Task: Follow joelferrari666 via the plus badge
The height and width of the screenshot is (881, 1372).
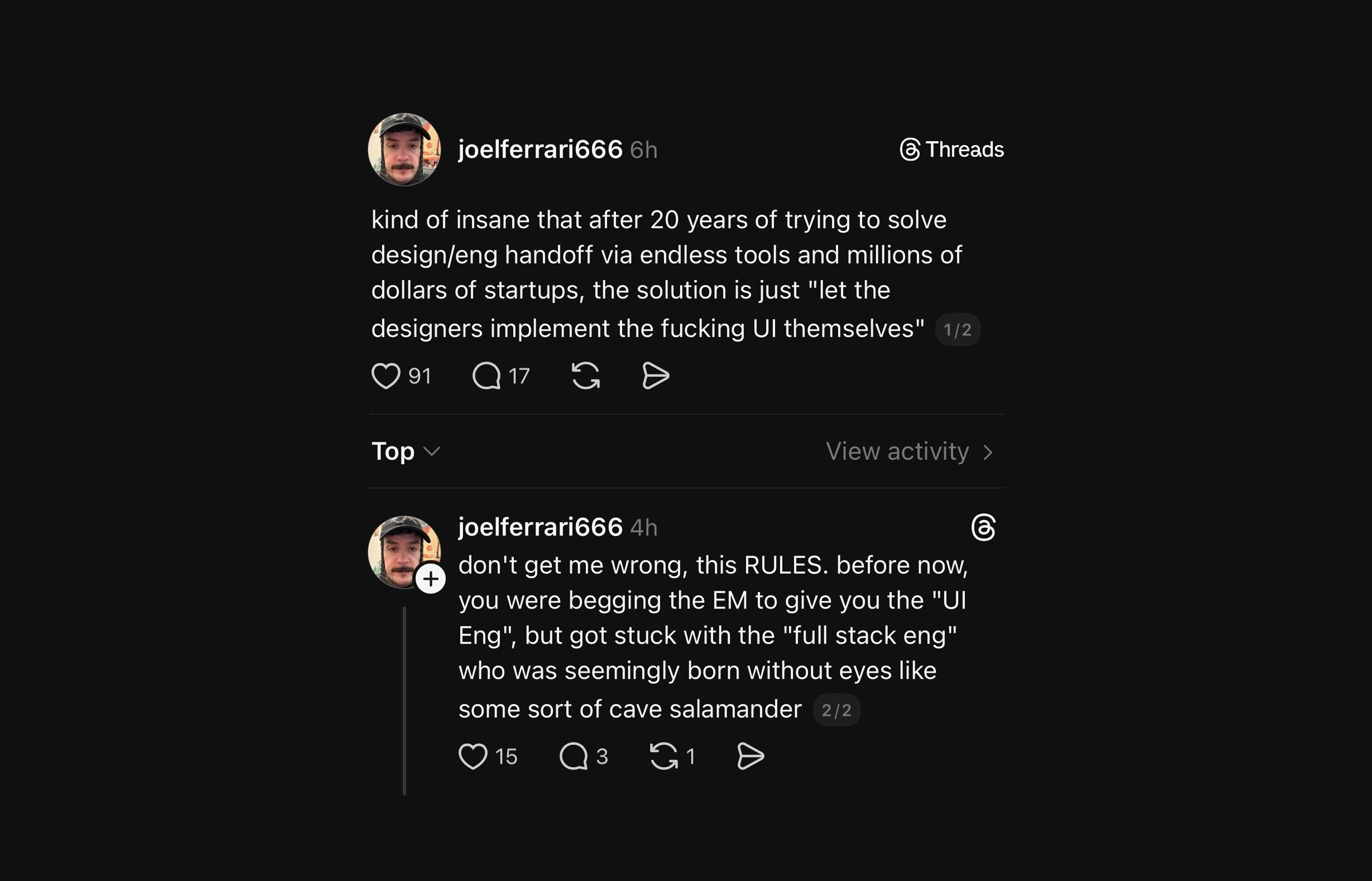Action: tap(430, 578)
